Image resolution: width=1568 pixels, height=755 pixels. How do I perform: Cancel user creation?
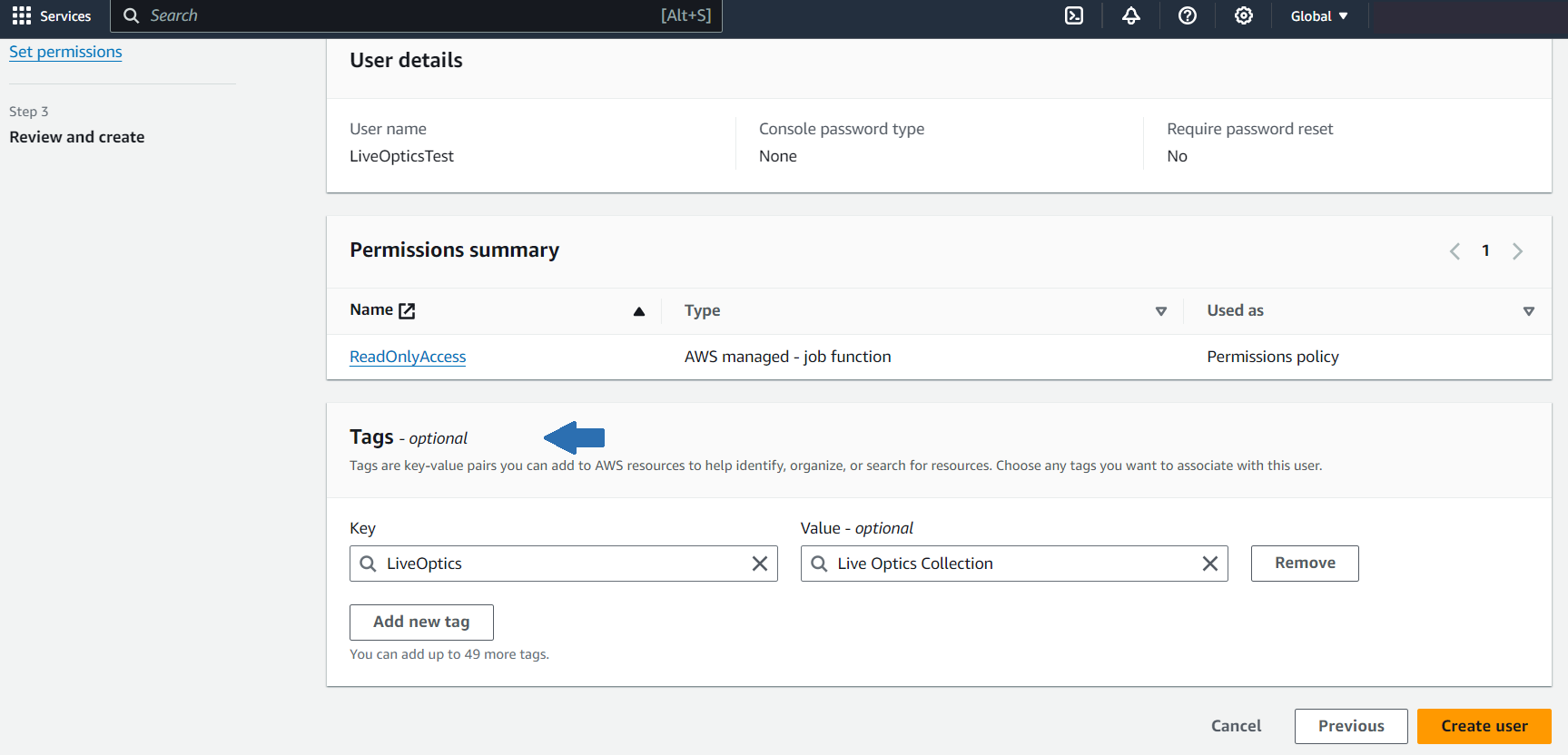(1237, 726)
